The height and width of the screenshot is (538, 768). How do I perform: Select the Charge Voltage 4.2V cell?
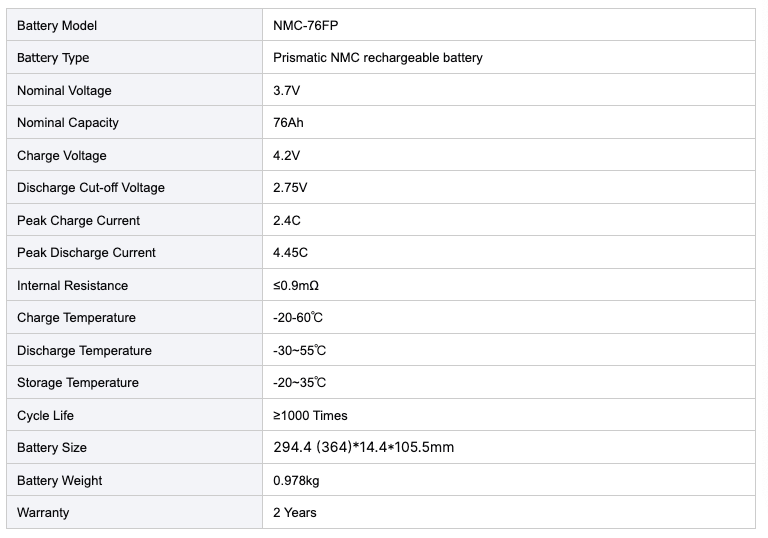click(x=509, y=155)
